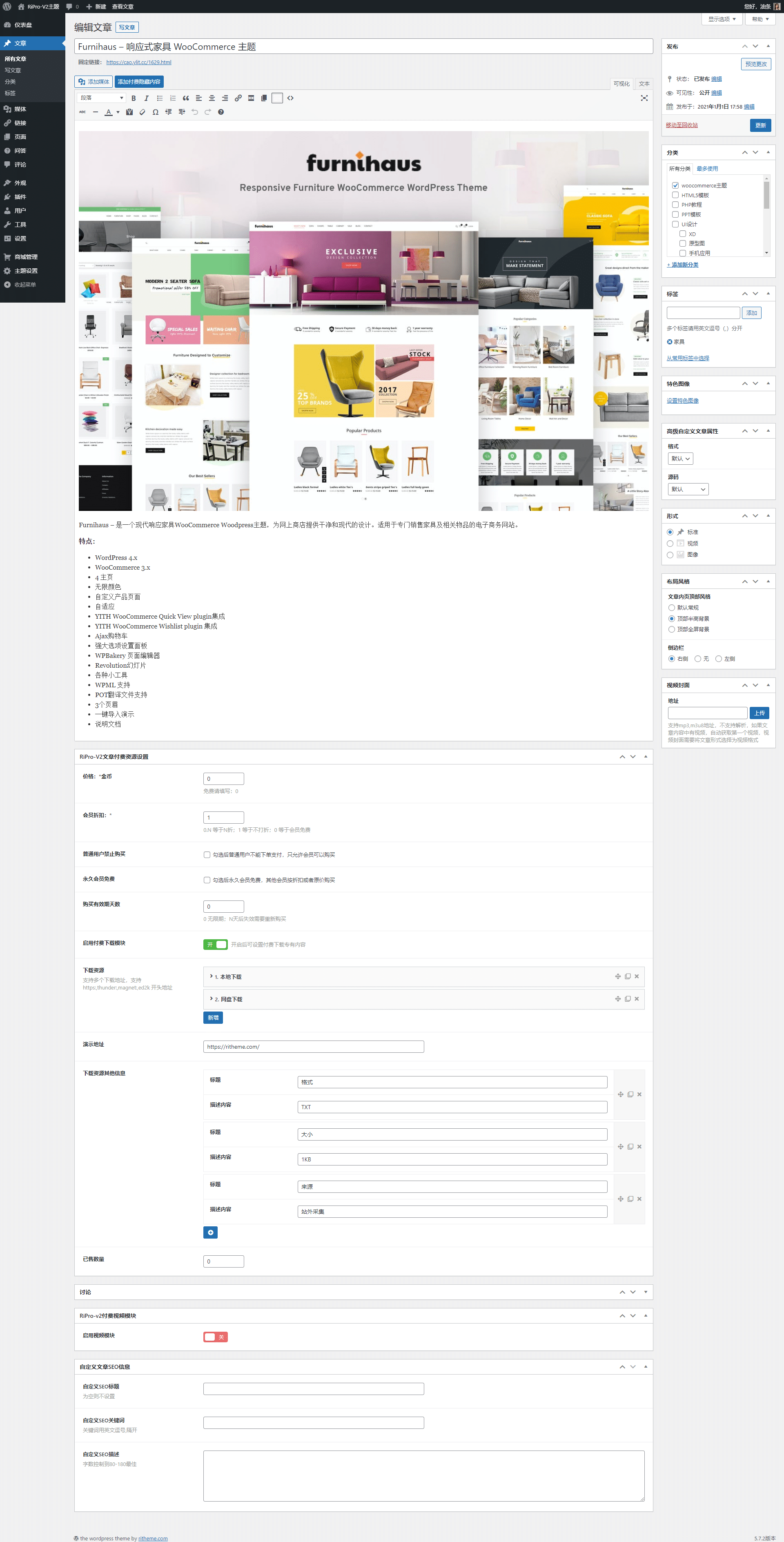This screenshot has width=784, height=1542.
Task: Select the 视频 post format
Action: click(x=670, y=544)
